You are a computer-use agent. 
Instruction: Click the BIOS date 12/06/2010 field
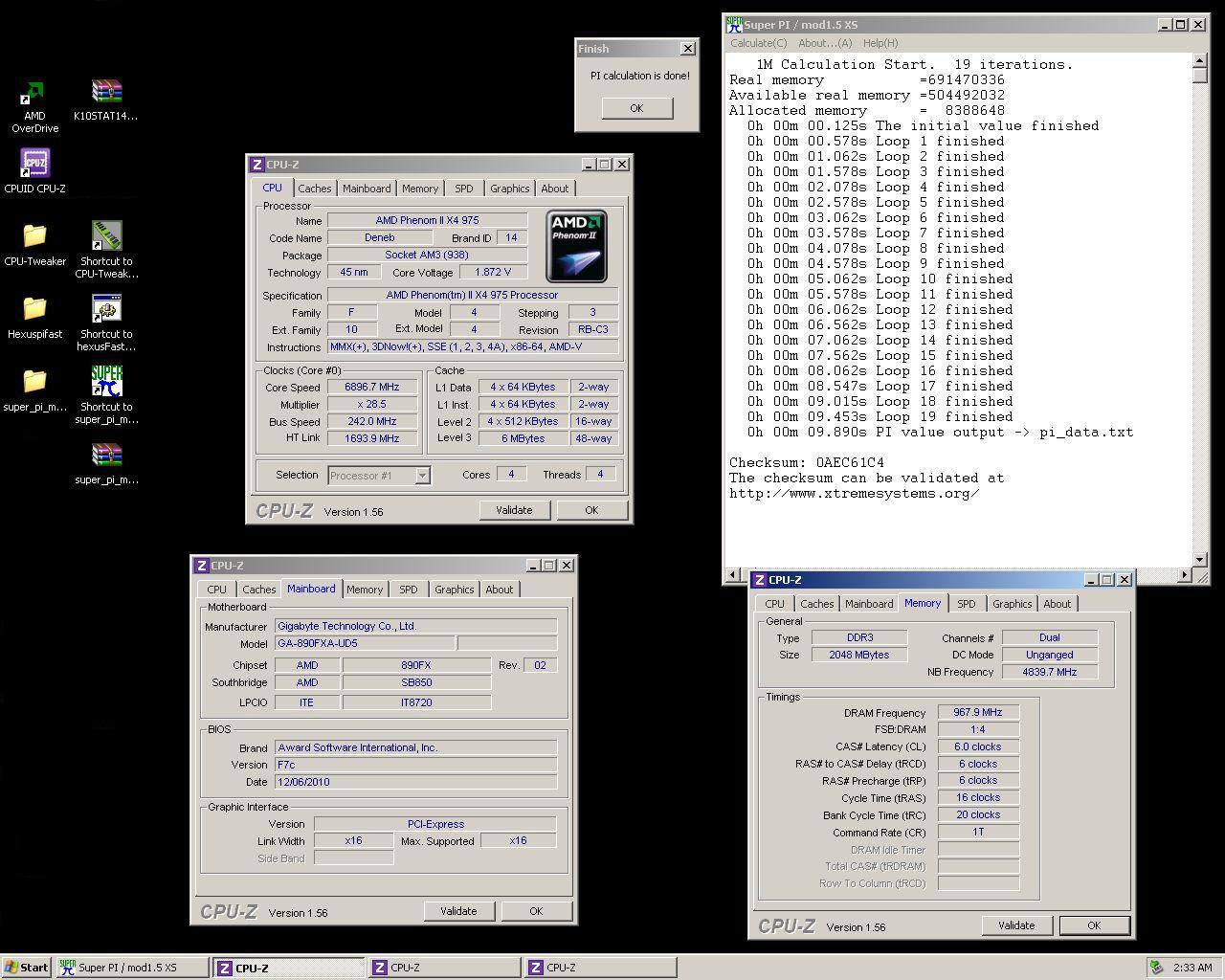tap(415, 782)
